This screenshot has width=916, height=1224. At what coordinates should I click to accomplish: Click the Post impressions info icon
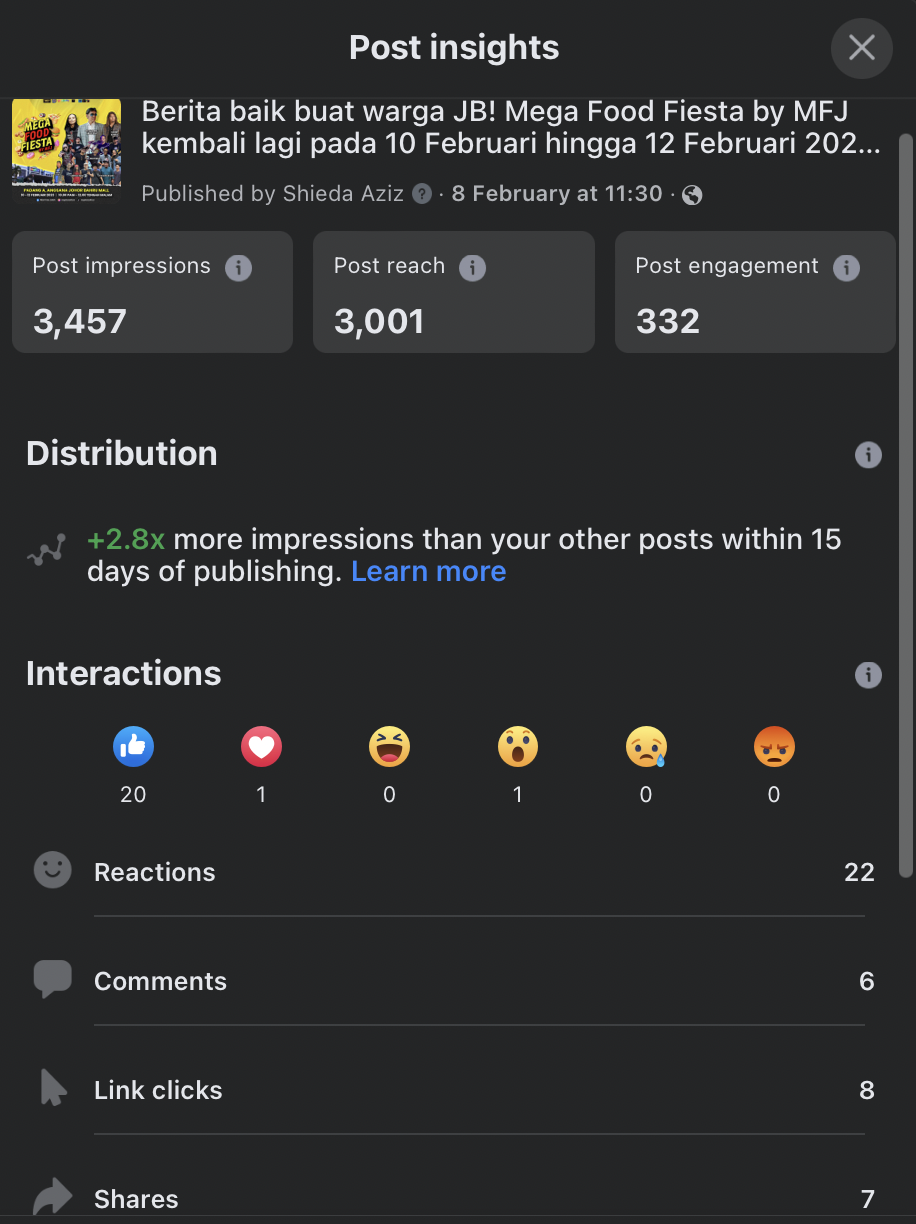pos(238,268)
